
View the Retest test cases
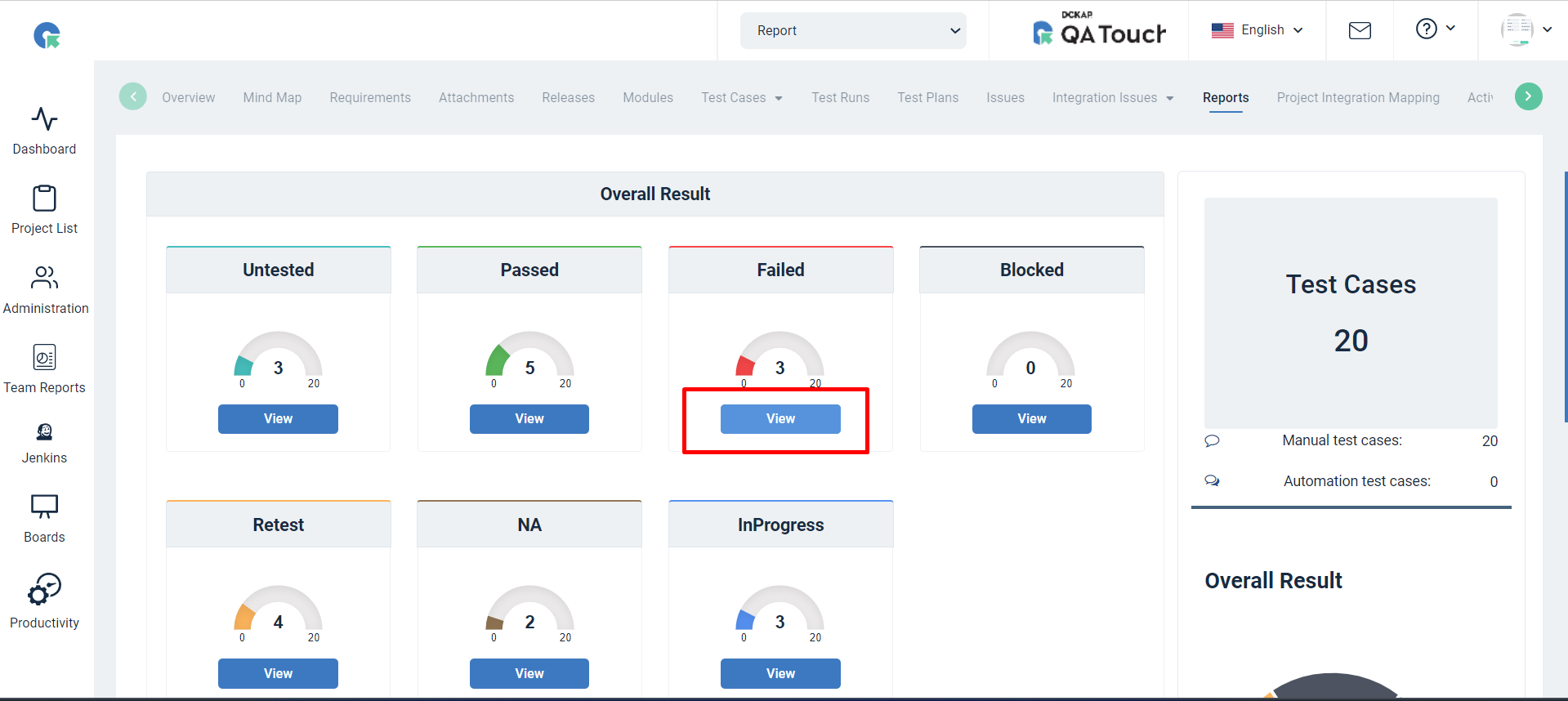[278, 674]
